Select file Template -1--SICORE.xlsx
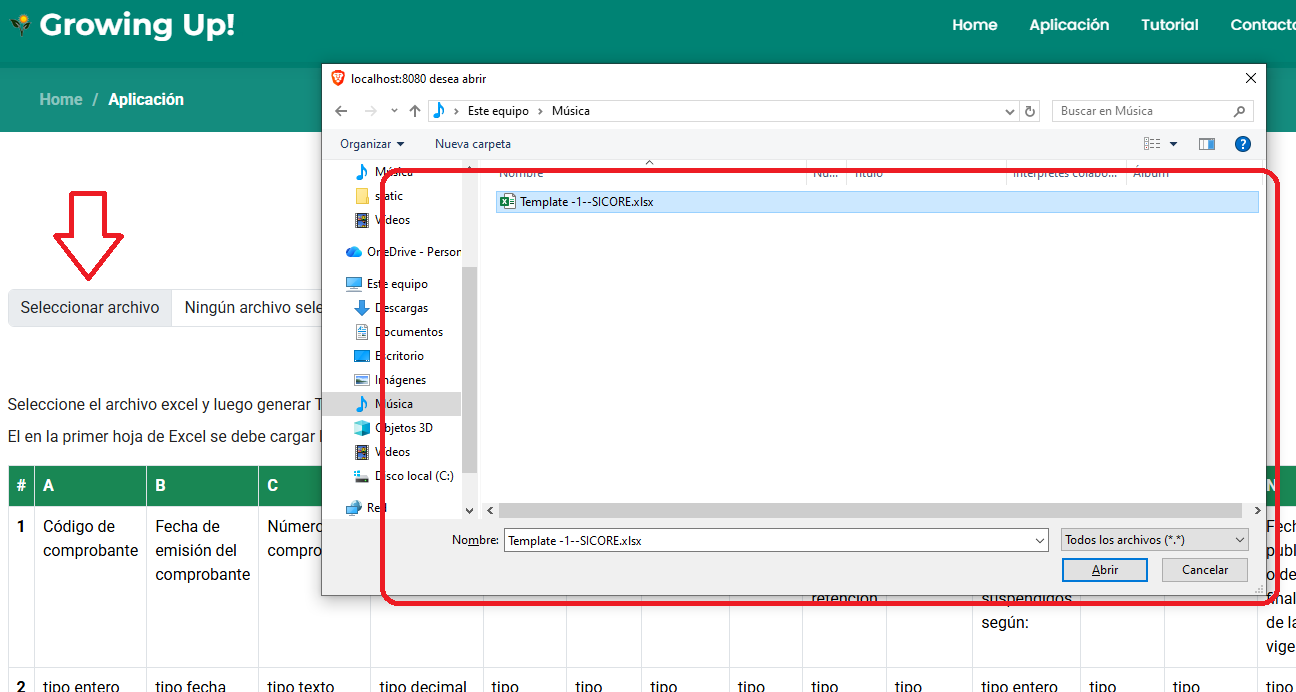The image size is (1296, 692). click(876, 201)
